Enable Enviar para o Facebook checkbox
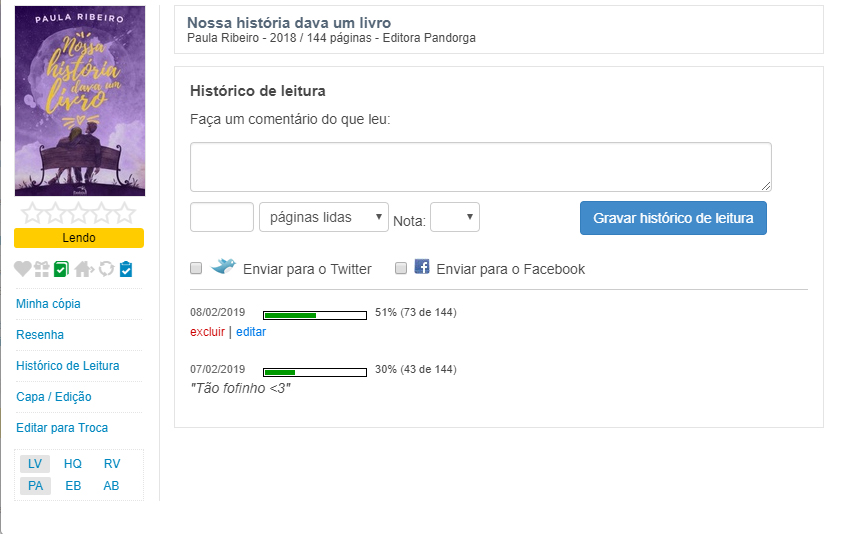Viewport: 846px width, 534px height. [401, 268]
